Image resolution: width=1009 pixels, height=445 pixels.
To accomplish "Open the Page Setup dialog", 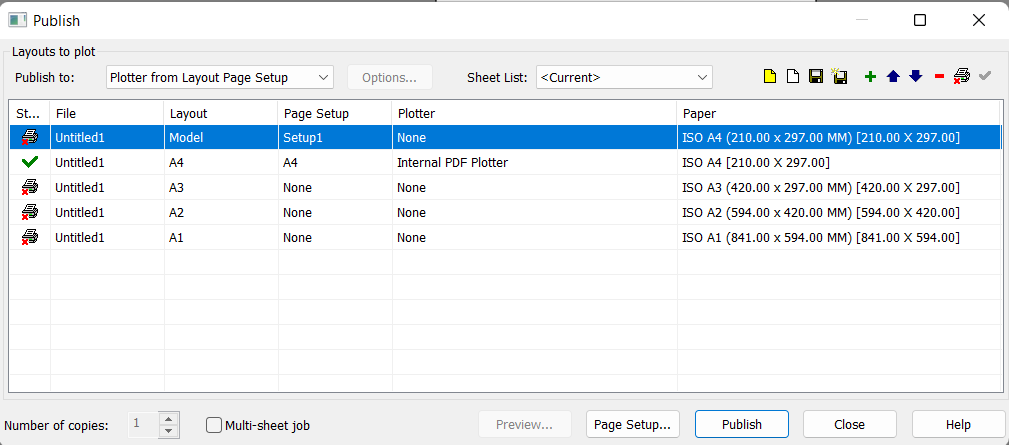I will pos(634,424).
